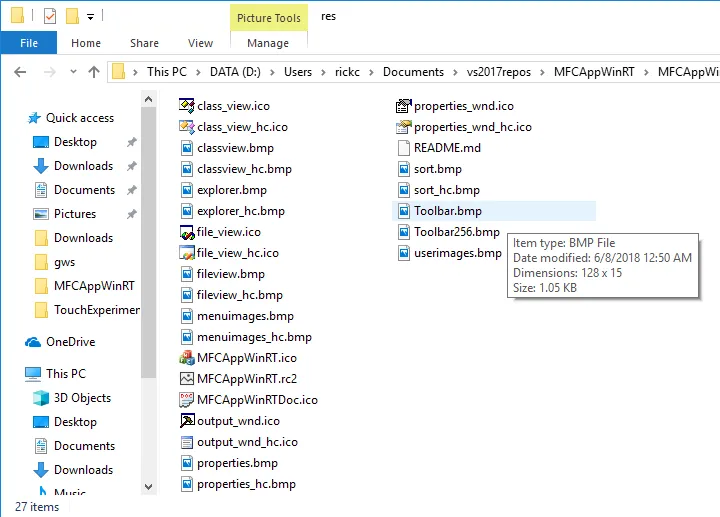Viewport: 720px width, 517px height.
Task: Go up one folder level
Action: 94,72
